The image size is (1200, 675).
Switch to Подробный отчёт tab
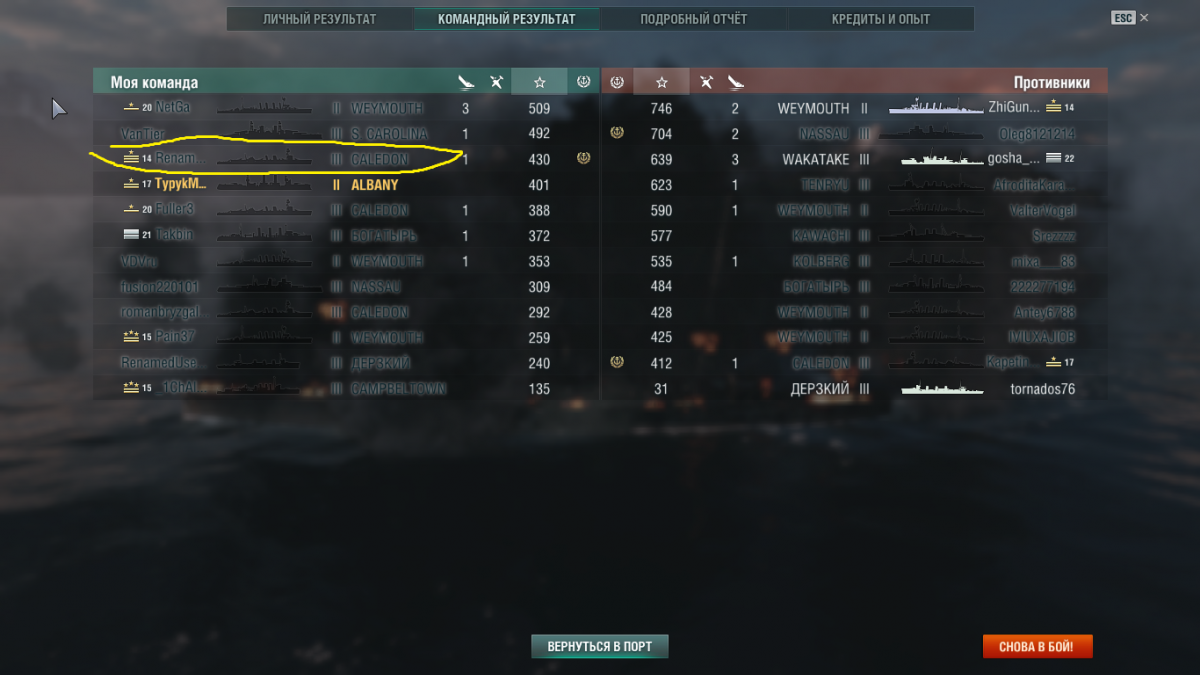pos(694,19)
